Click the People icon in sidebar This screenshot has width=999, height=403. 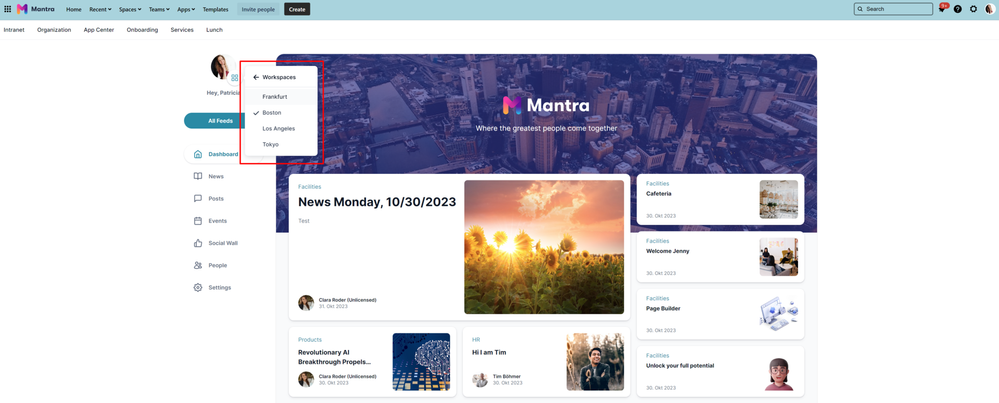click(198, 265)
